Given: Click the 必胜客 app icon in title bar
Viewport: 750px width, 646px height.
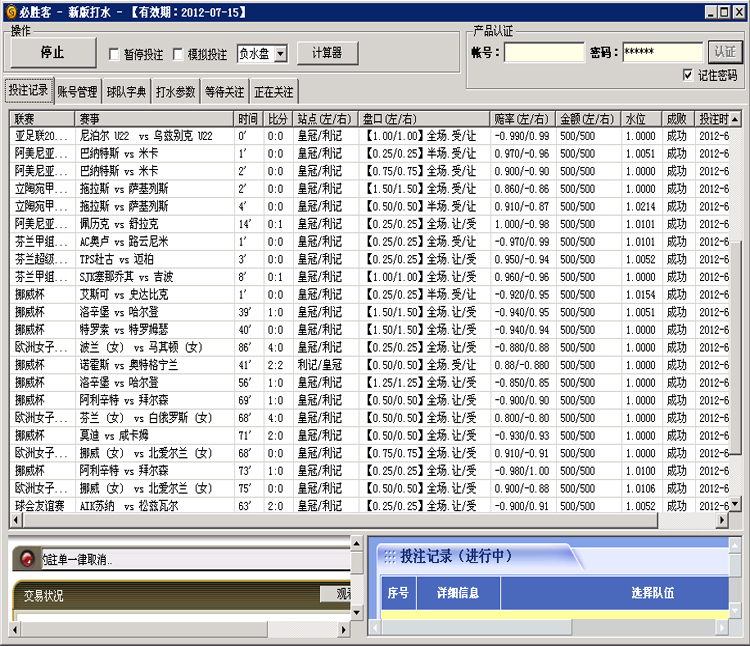Looking at the screenshot, I should click(x=10, y=11).
